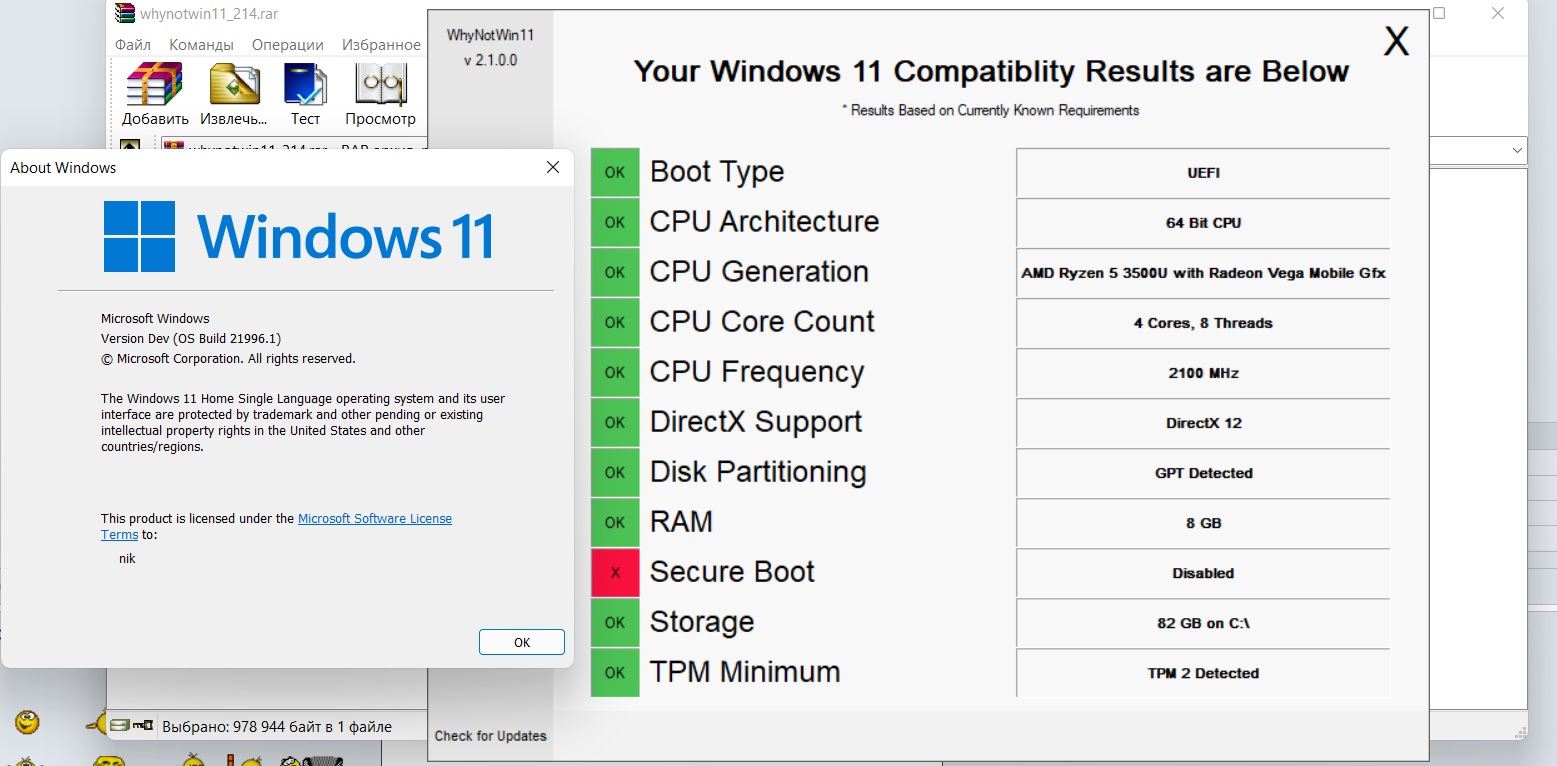The height and width of the screenshot is (766, 1557).
Task: Close WhyNotWin11 with the large X button
Action: (x=1396, y=41)
